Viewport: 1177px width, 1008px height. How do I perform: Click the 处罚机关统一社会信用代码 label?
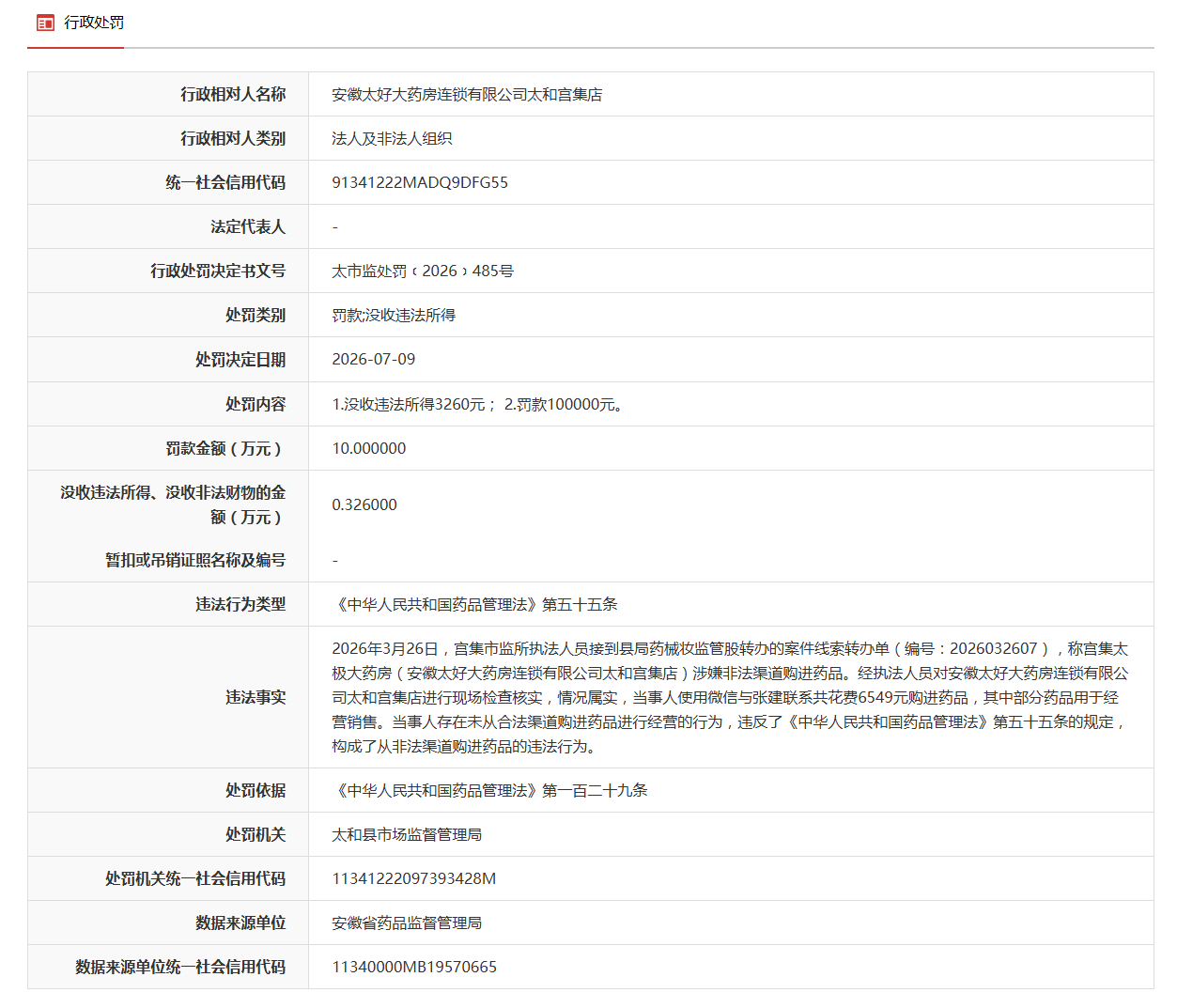click(195, 878)
